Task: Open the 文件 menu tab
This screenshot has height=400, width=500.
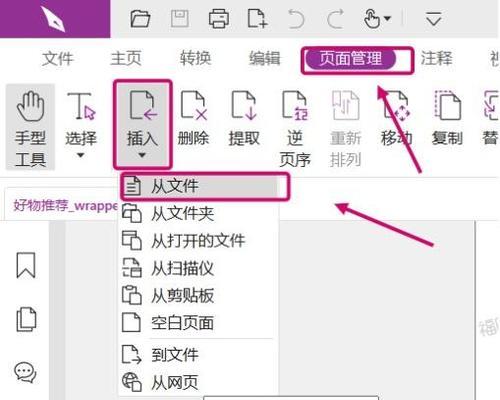Action: click(57, 59)
